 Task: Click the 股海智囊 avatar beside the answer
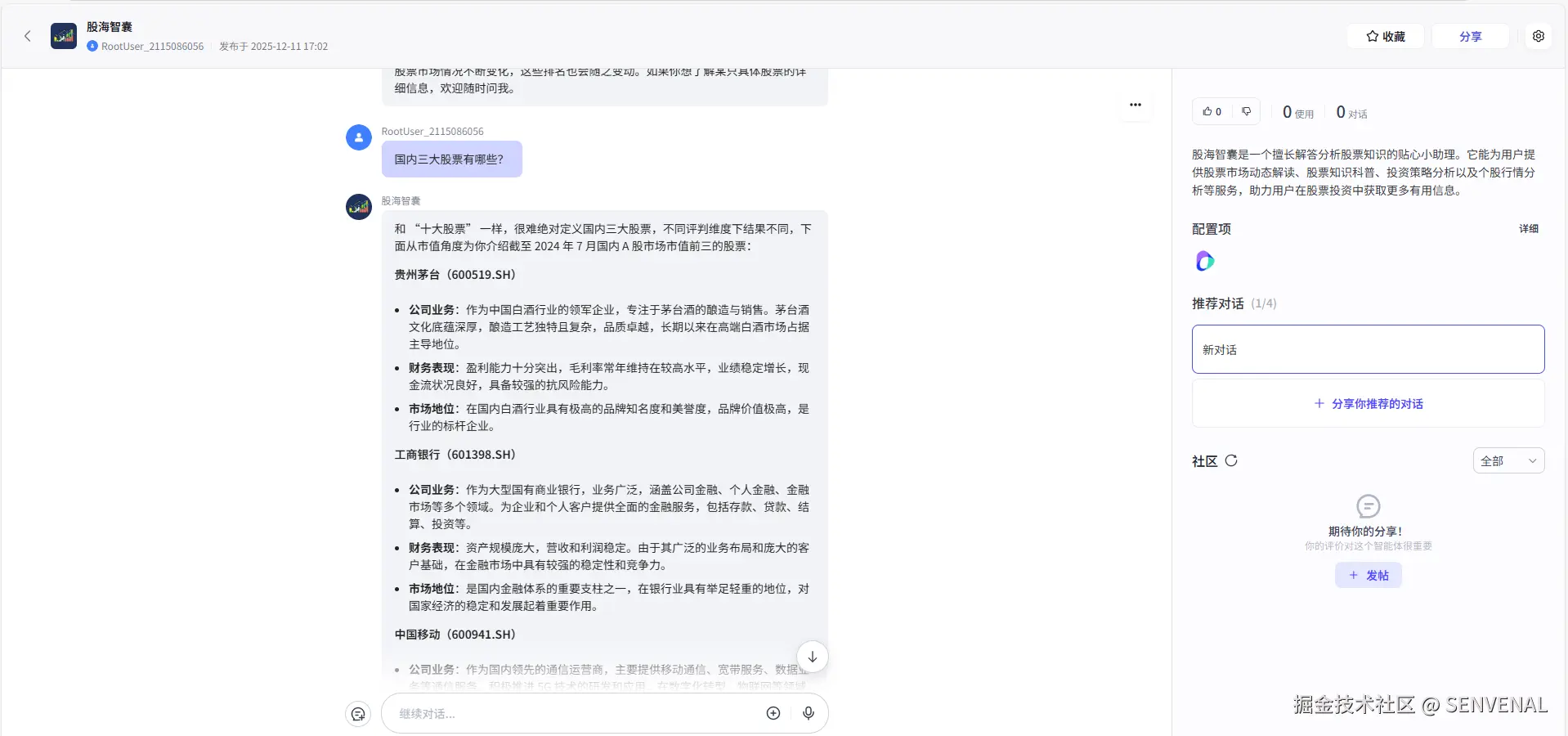tap(359, 207)
